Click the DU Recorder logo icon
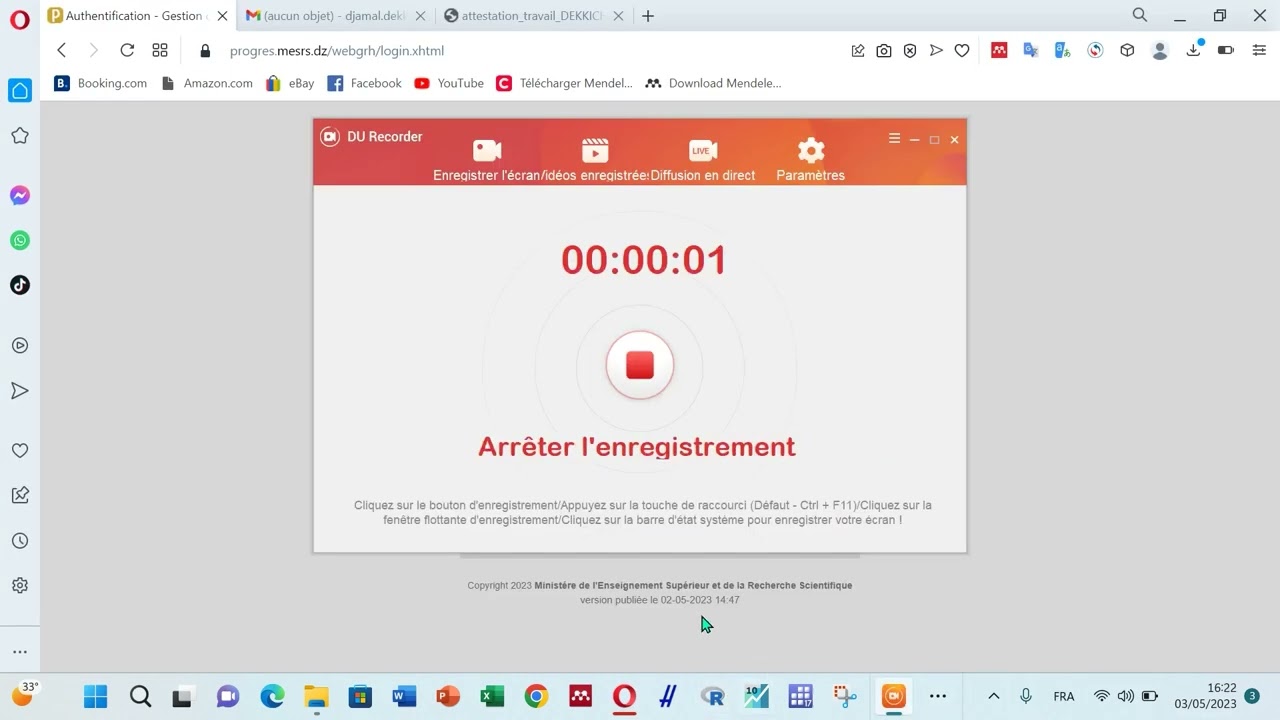 click(x=330, y=137)
